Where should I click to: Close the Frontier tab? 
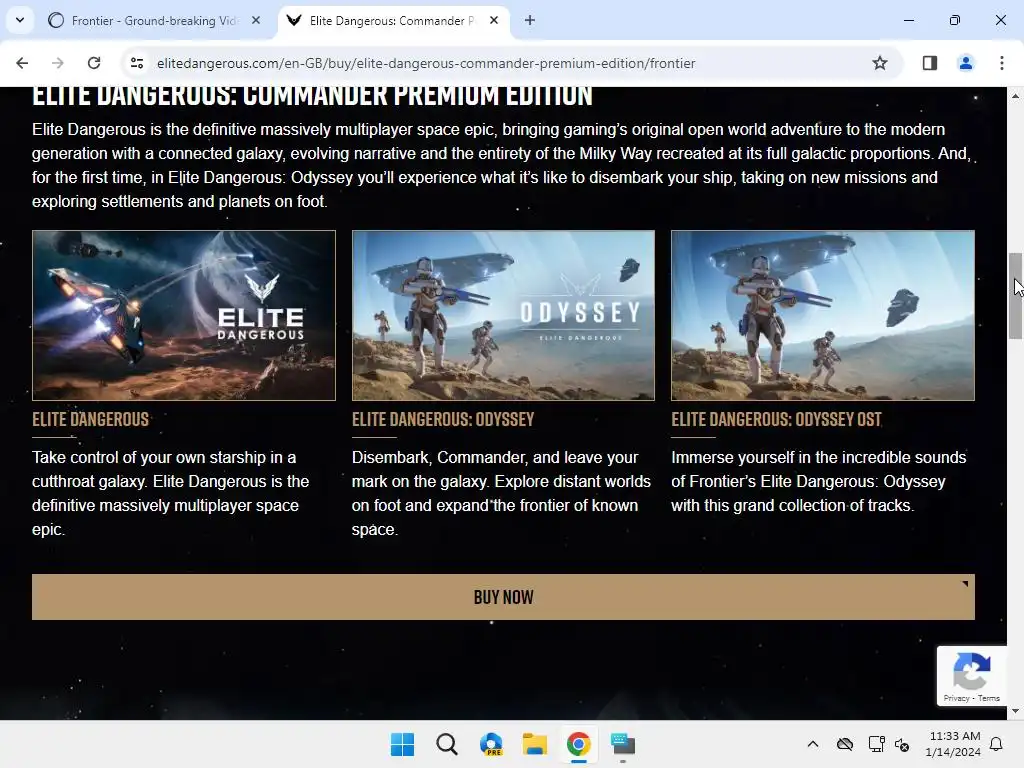[x=256, y=20]
